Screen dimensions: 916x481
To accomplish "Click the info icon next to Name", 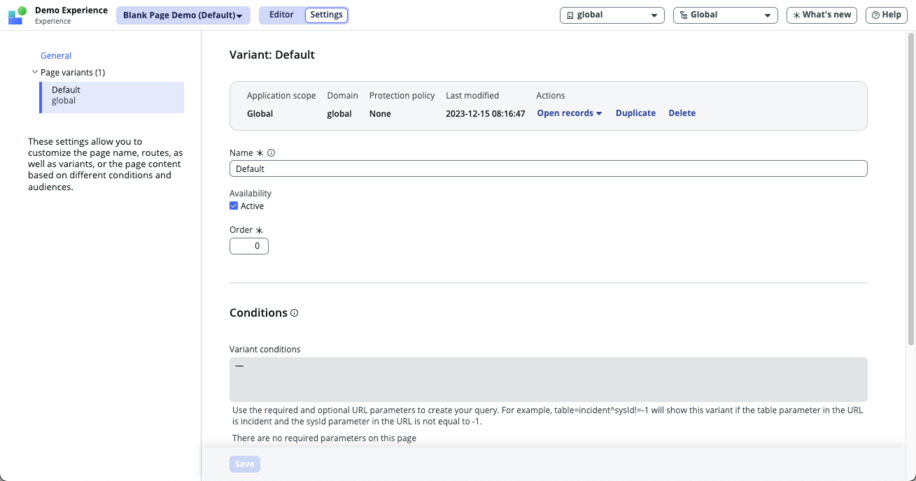I will coord(271,153).
